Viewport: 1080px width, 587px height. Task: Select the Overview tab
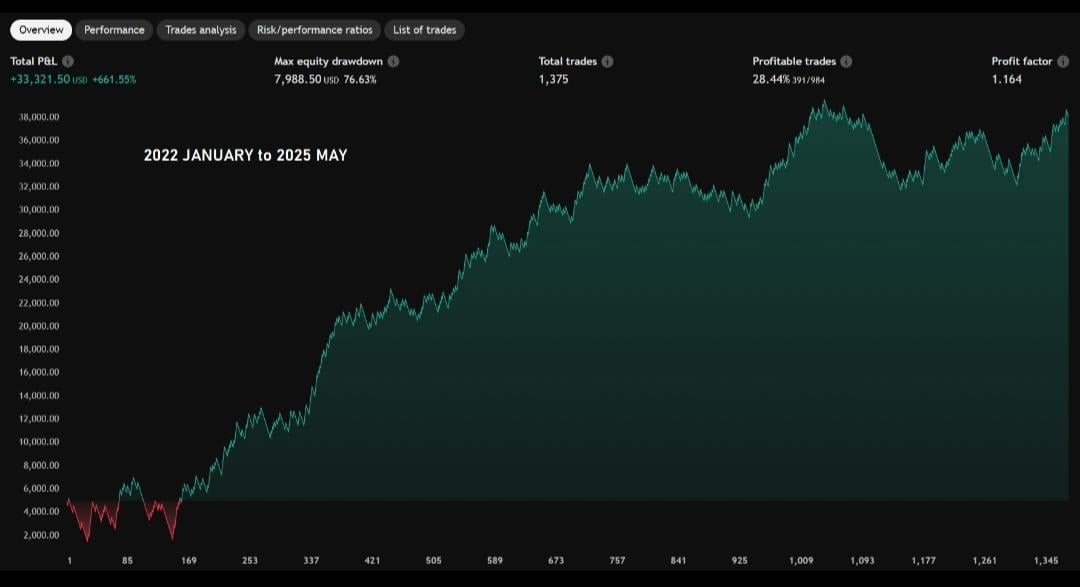(41, 30)
